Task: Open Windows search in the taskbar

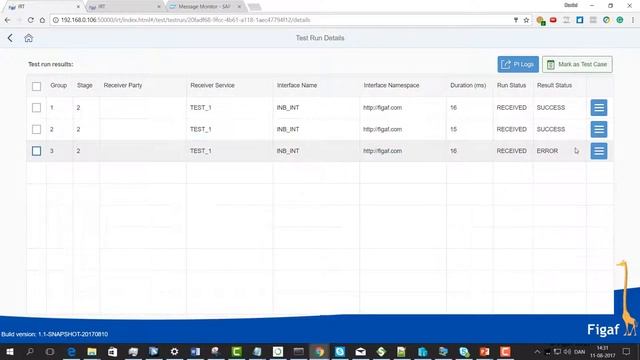Action: [x=30, y=351]
